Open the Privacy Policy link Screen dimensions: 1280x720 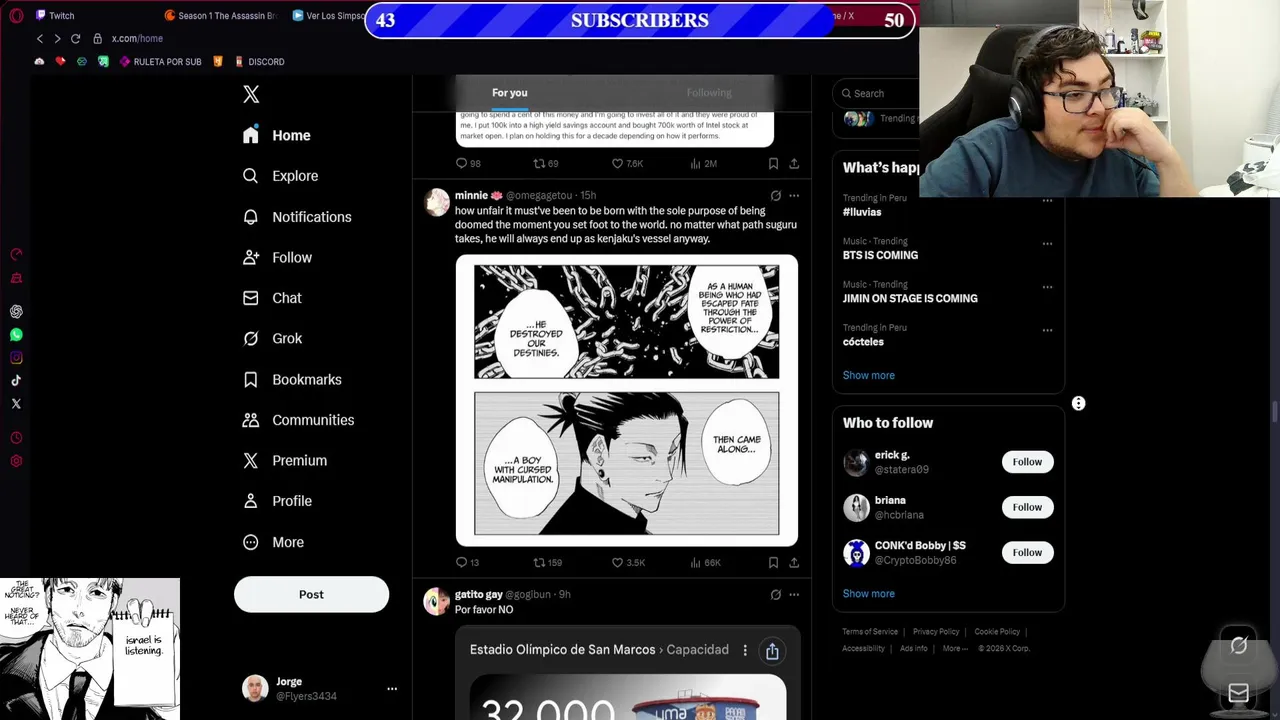click(936, 632)
